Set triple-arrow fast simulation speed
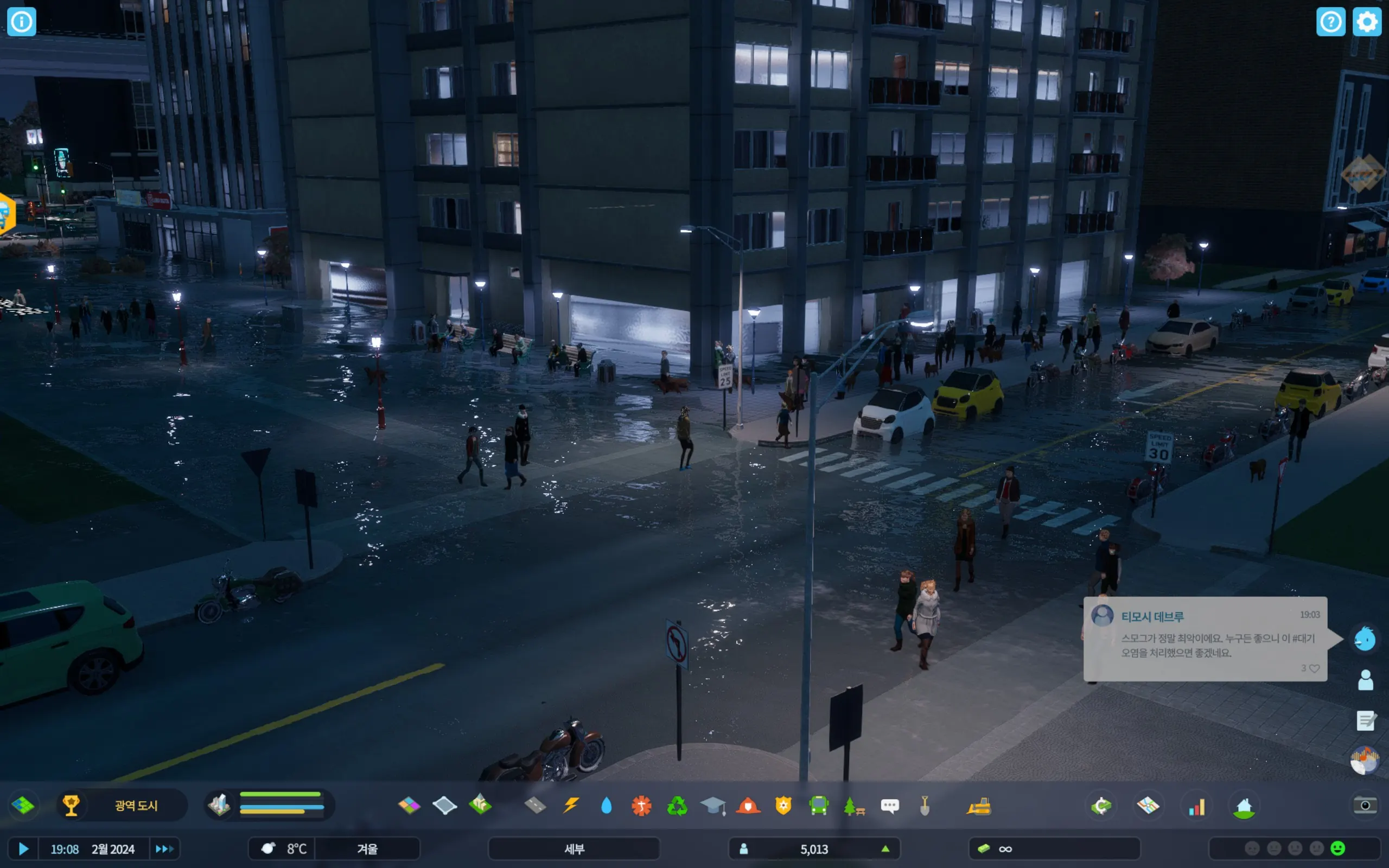 pyautogui.click(x=164, y=848)
